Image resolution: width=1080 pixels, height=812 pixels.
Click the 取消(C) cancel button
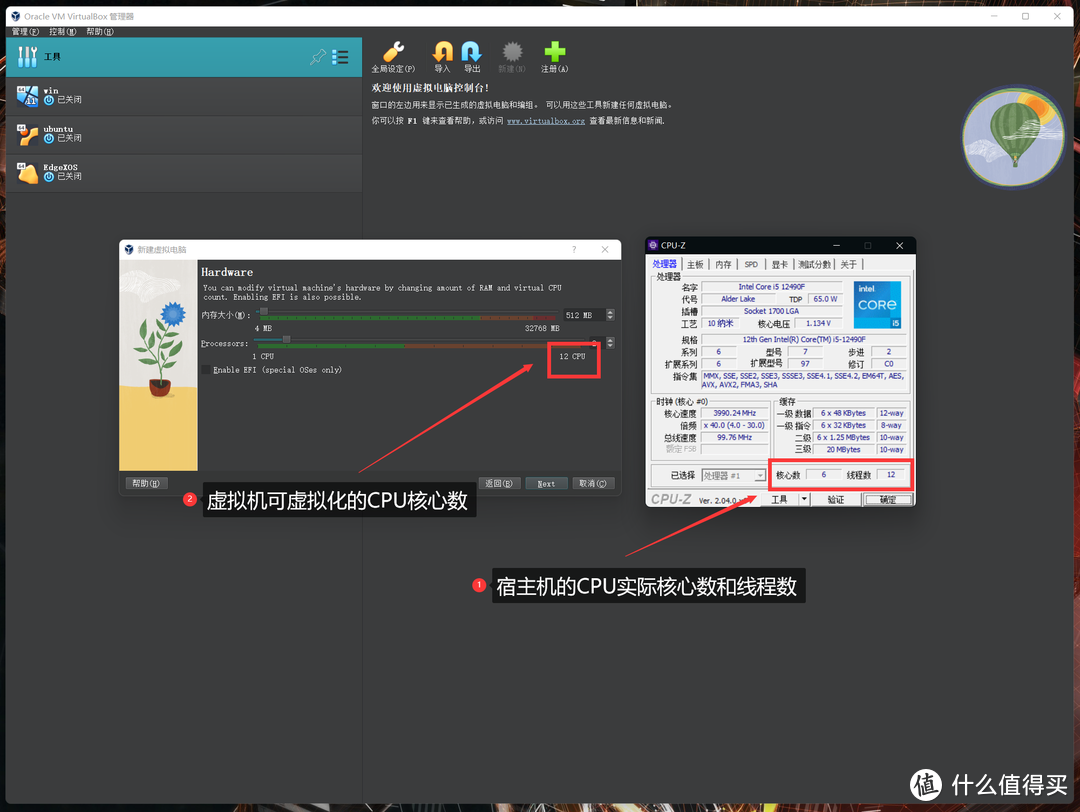pyautogui.click(x=593, y=483)
